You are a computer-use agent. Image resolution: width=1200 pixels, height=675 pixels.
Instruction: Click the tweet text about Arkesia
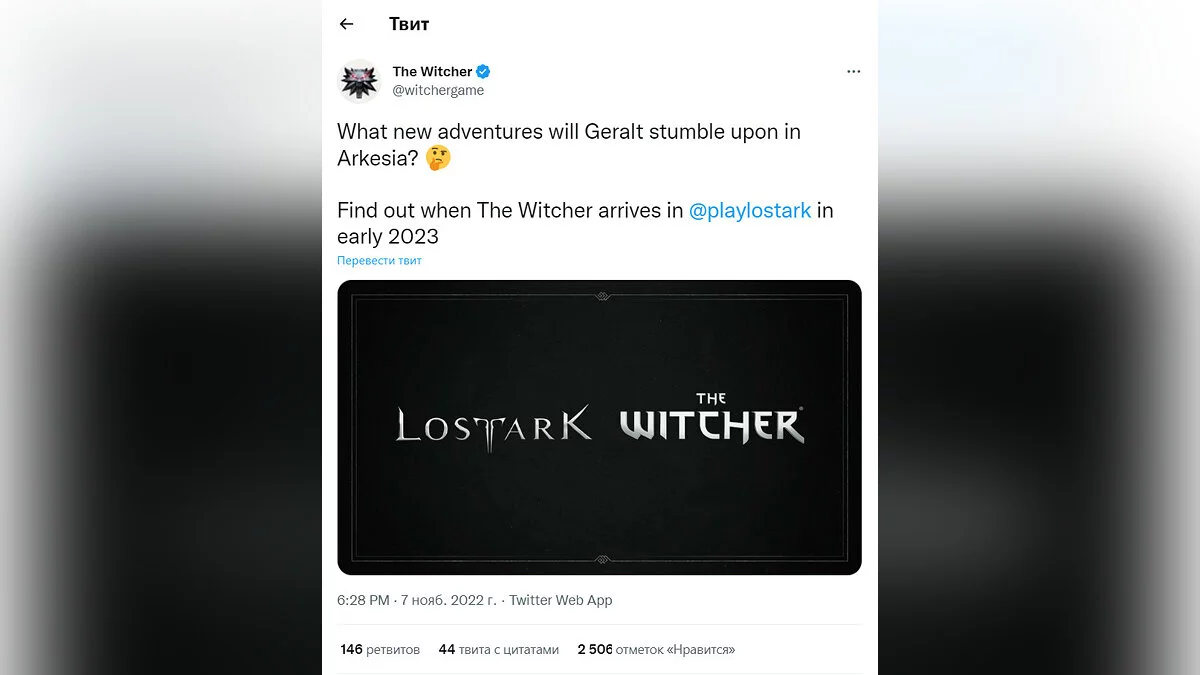(x=568, y=132)
